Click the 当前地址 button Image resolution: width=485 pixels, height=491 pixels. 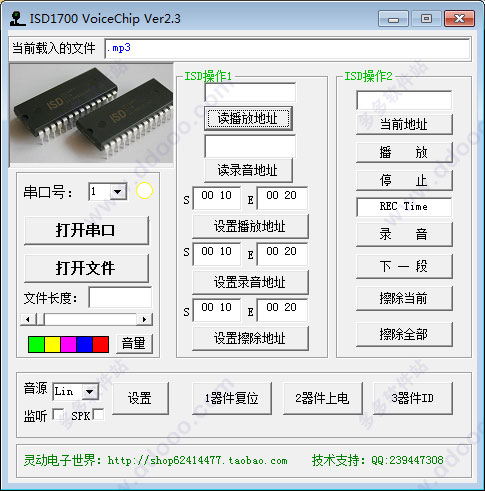404,124
